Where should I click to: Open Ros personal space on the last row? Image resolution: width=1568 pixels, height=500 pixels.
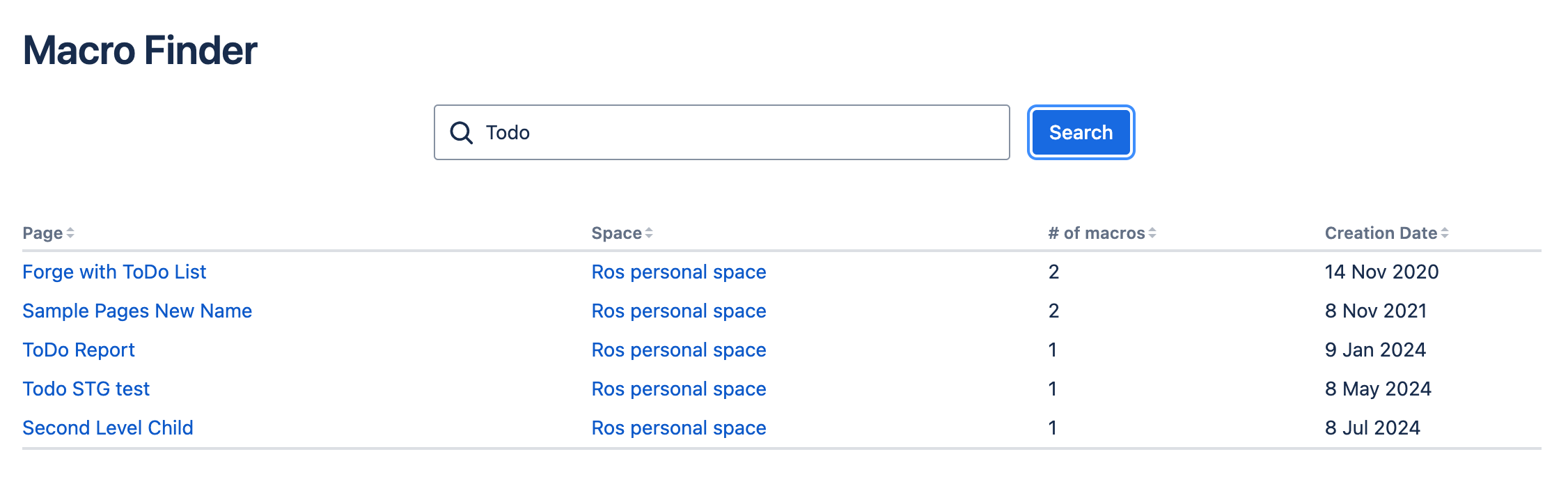pyautogui.click(x=678, y=428)
